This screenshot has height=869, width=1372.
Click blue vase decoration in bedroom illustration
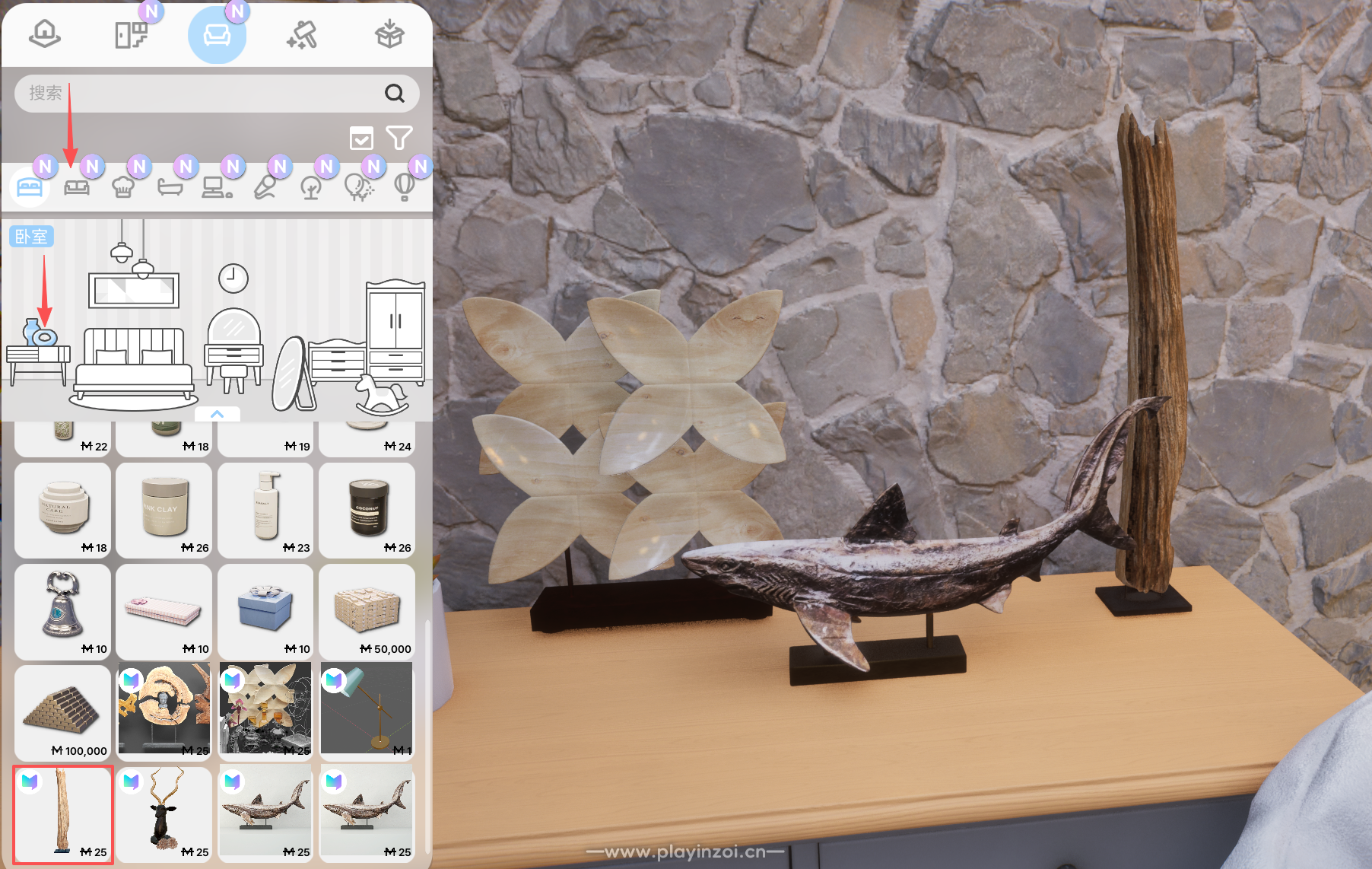(40, 333)
